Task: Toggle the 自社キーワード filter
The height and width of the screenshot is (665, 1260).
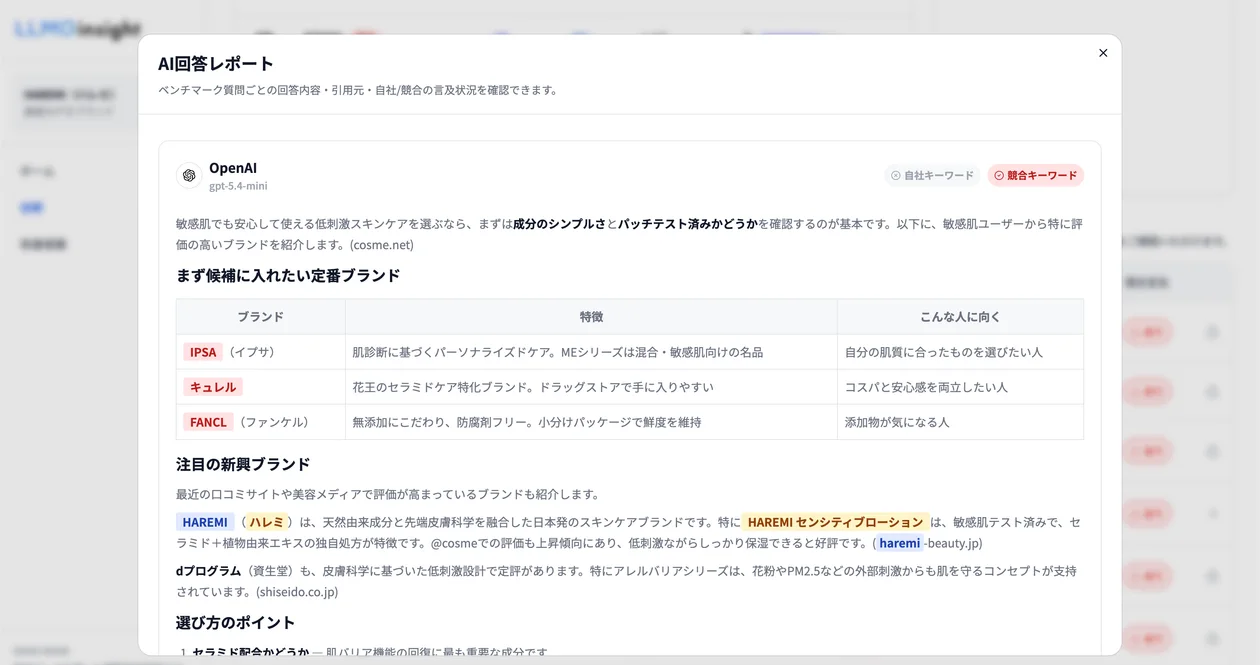Action: point(932,175)
